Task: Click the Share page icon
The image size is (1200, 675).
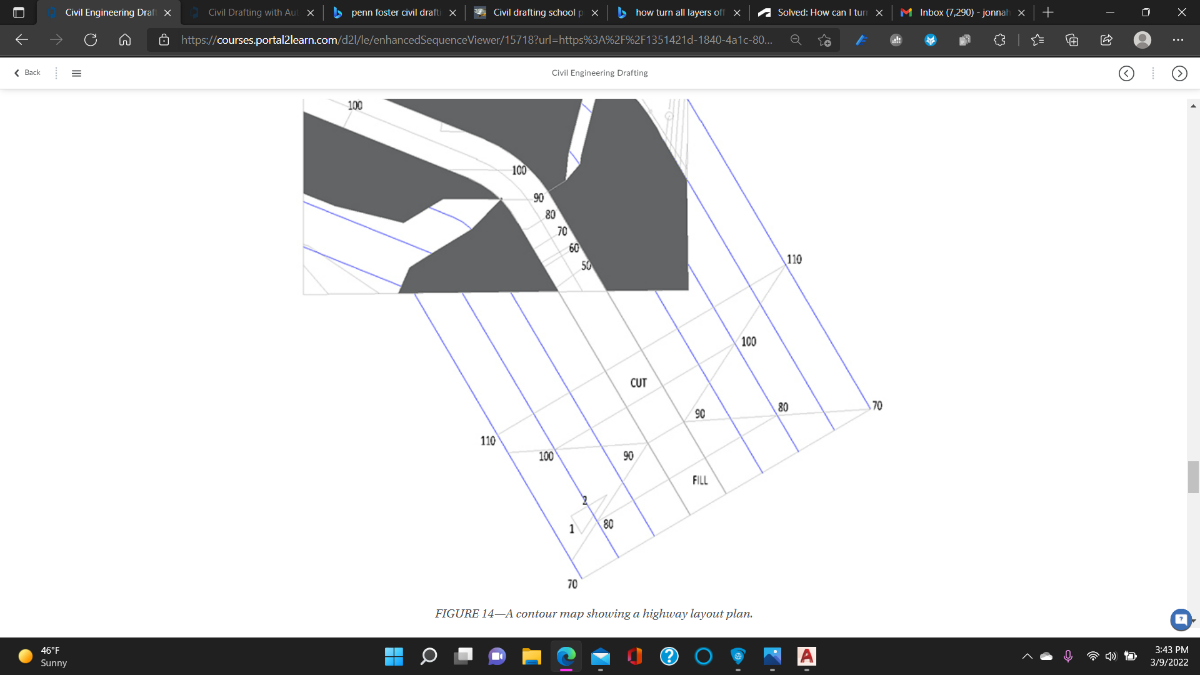Action: coord(1106,41)
